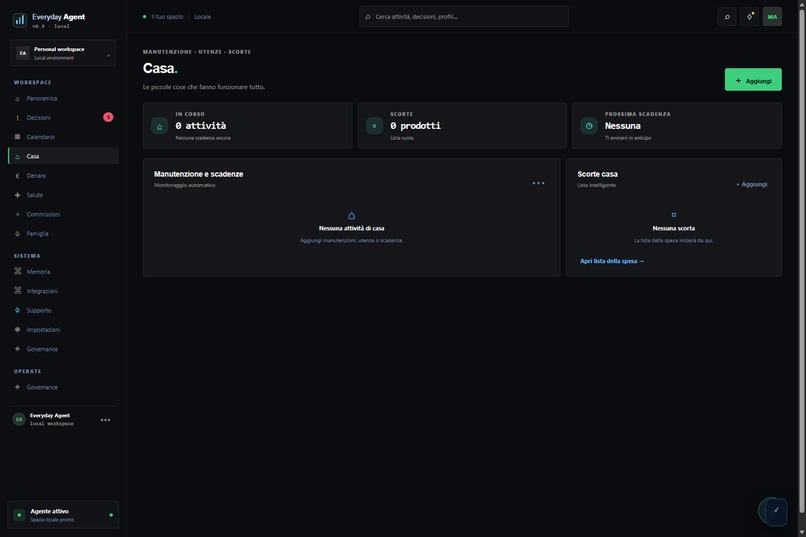Click the Panoramica home icon
806x537 pixels.
17,98
